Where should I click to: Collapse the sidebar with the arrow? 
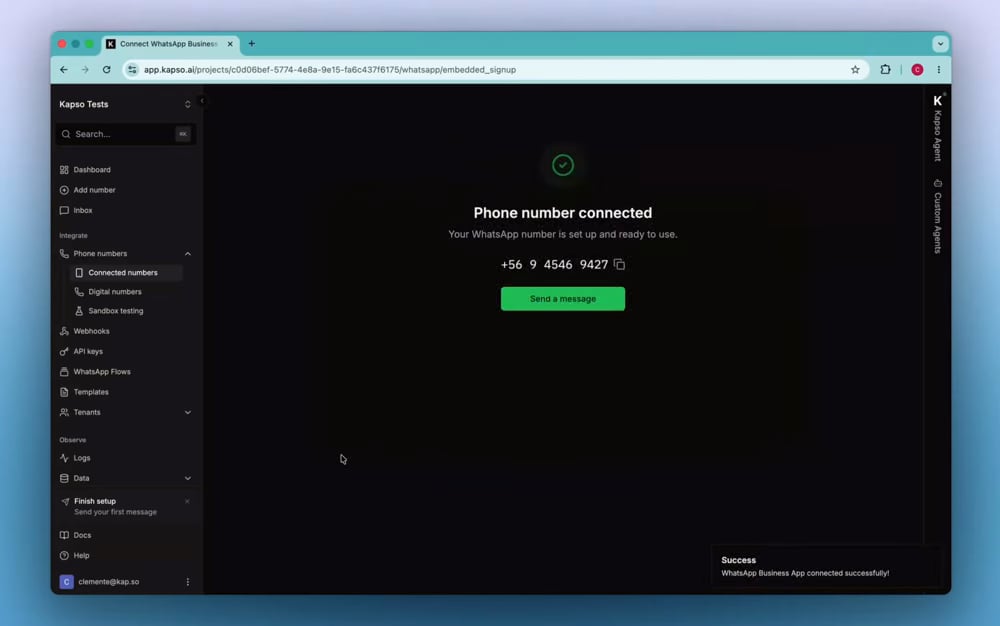pyautogui.click(x=202, y=101)
